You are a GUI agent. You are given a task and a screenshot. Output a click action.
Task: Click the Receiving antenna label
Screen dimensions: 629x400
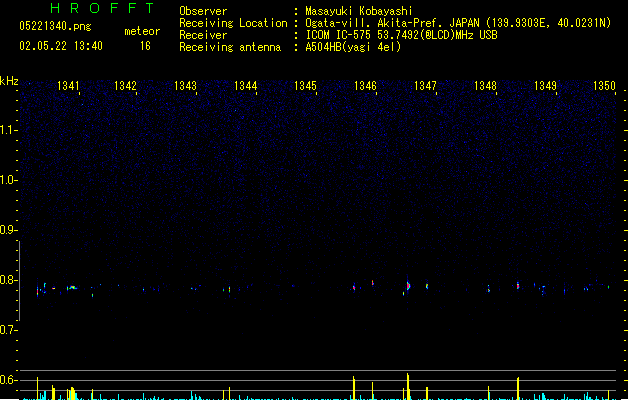(230, 47)
